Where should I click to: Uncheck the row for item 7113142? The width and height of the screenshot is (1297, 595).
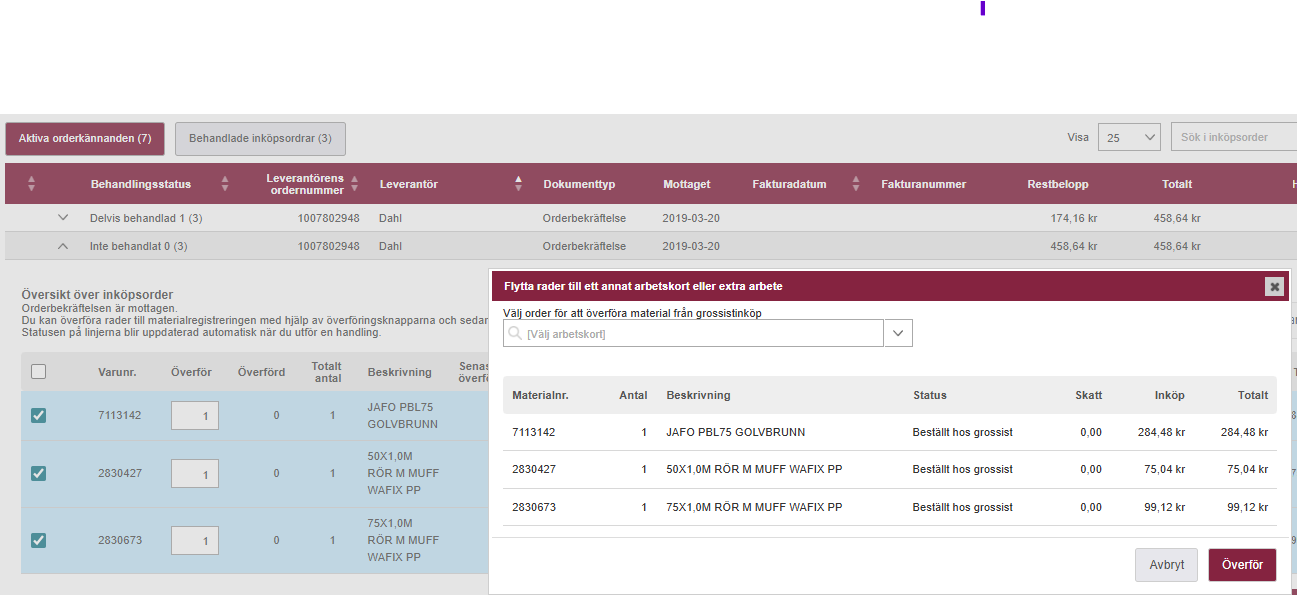click(38, 415)
